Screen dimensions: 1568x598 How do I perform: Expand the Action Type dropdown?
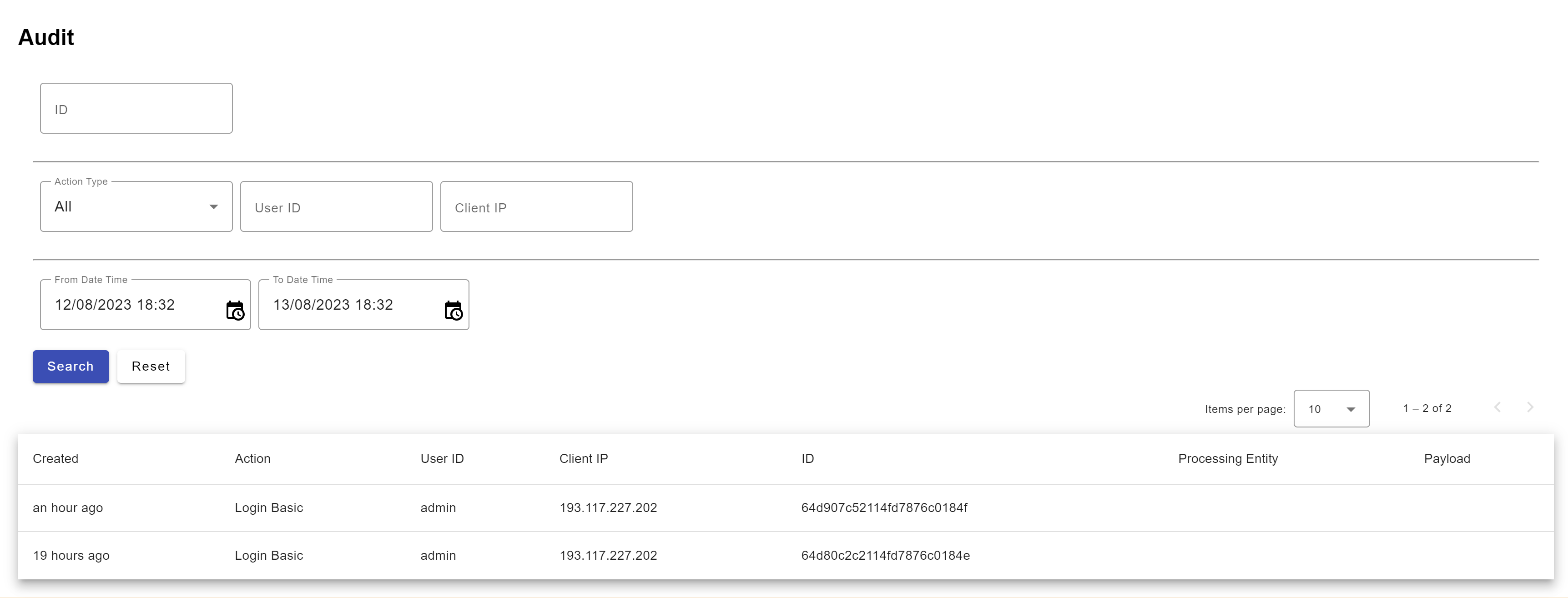point(136,207)
